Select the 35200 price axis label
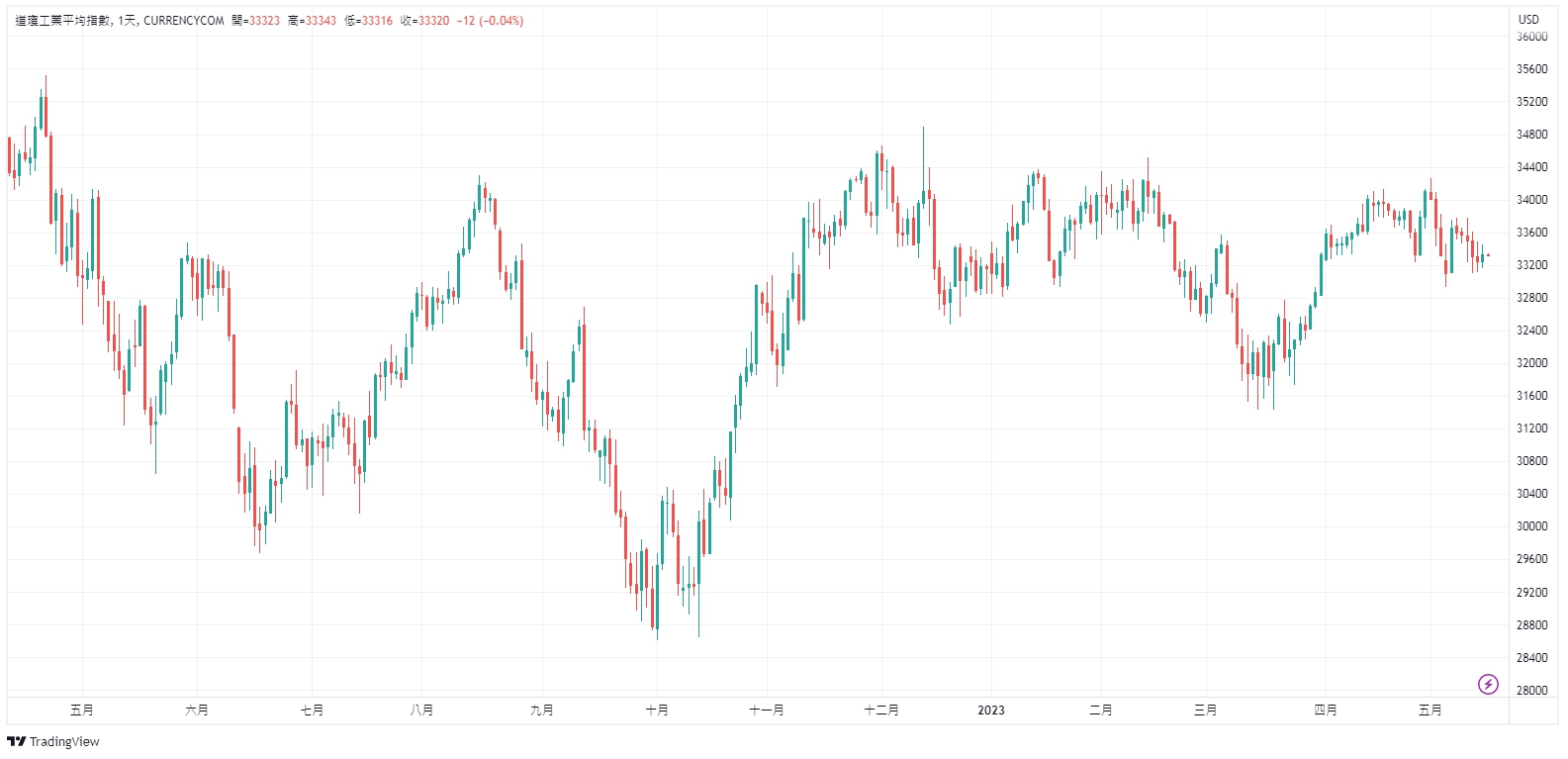 pos(1531,102)
